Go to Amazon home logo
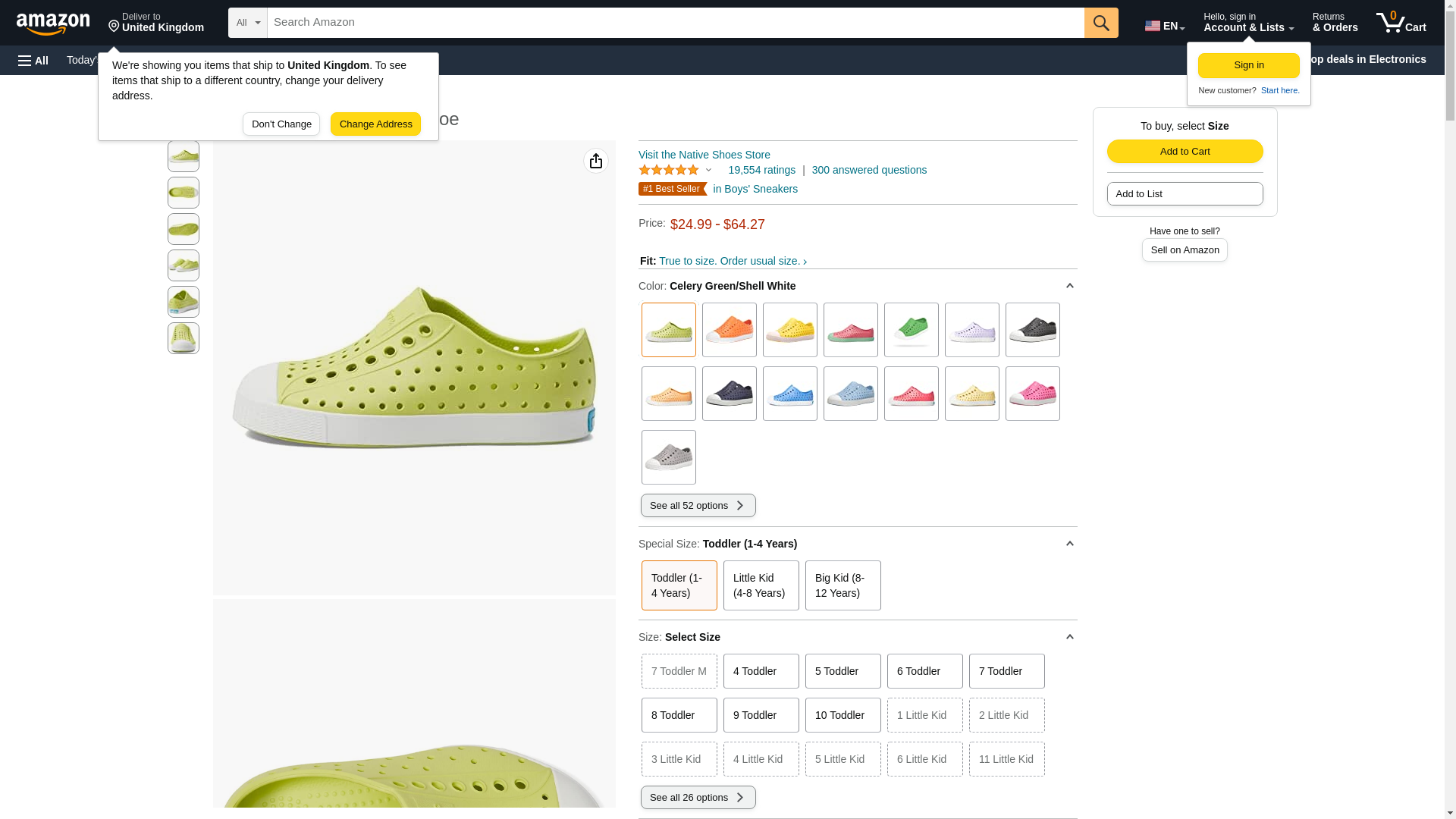1456x819 pixels. coord(53,24)
